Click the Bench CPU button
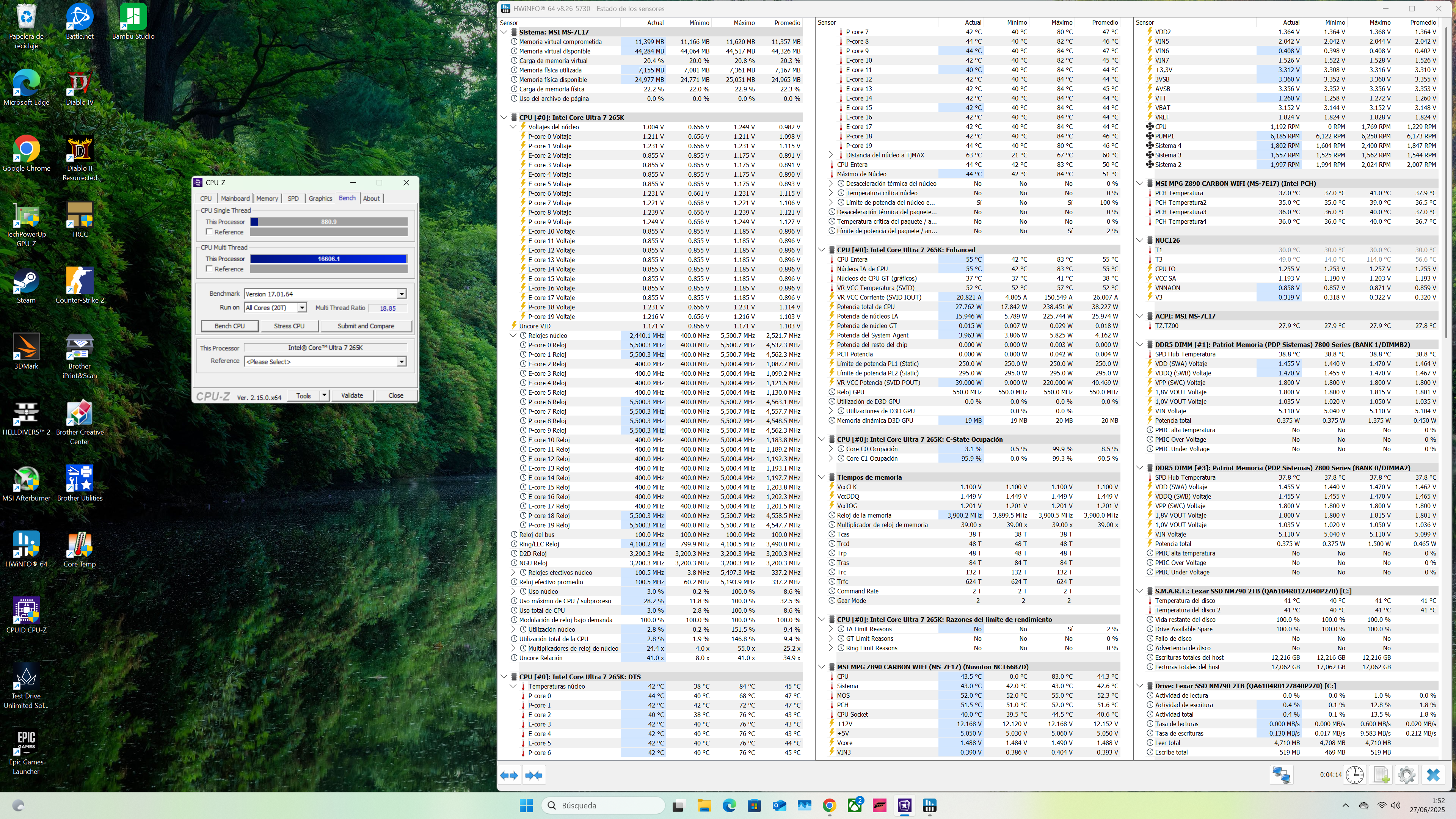Viewport: 1456px width, 819px height. 229,326
